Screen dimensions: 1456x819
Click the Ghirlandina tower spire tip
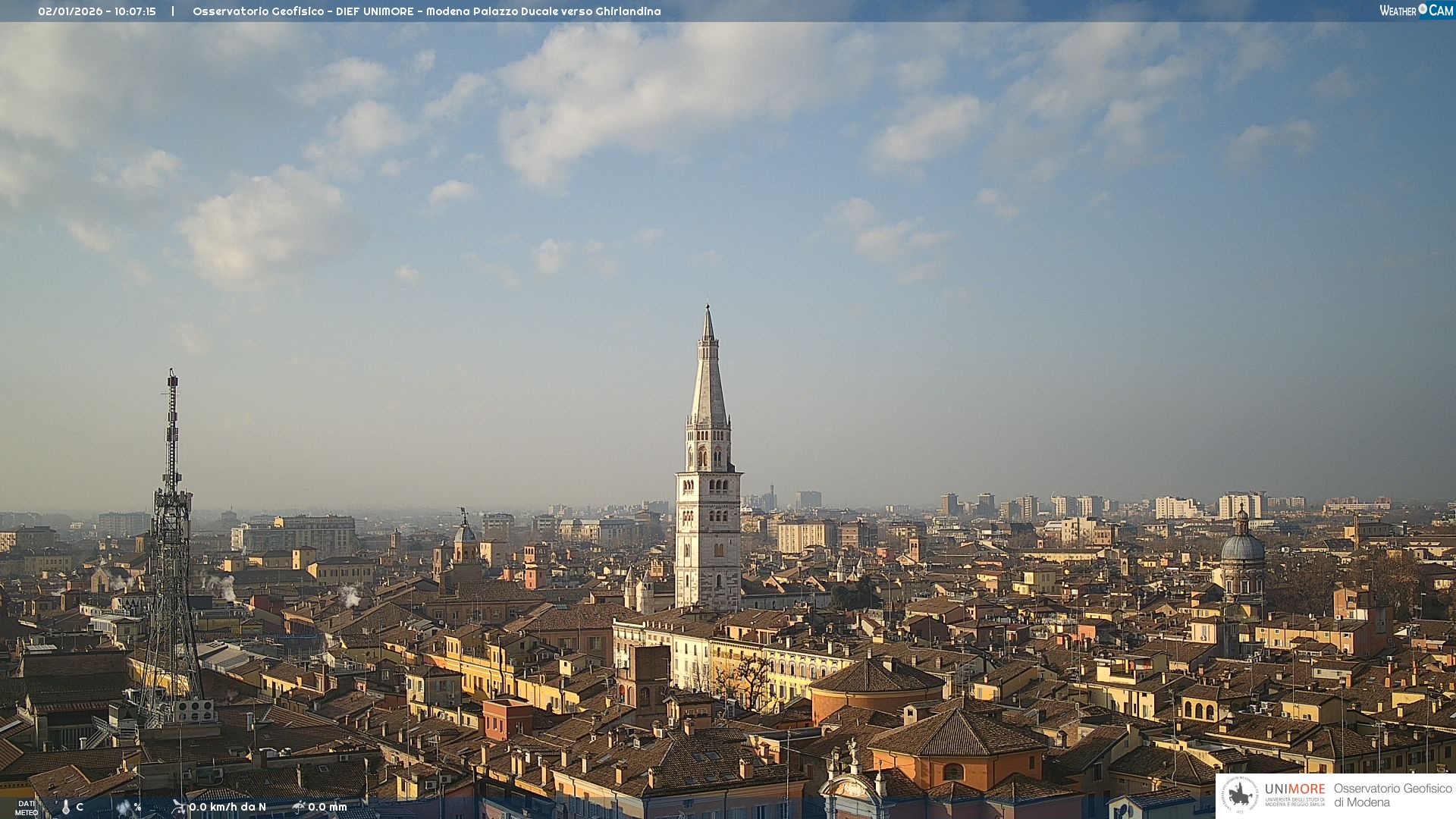tap(708, 309)
